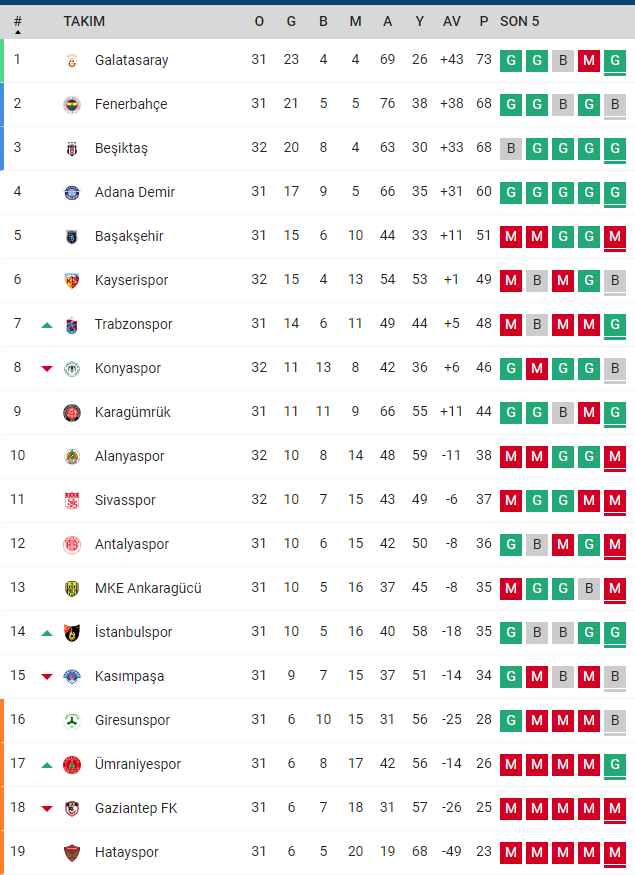Click the Hatayspor club logo
635x875 pixels.
coord(72,853)
